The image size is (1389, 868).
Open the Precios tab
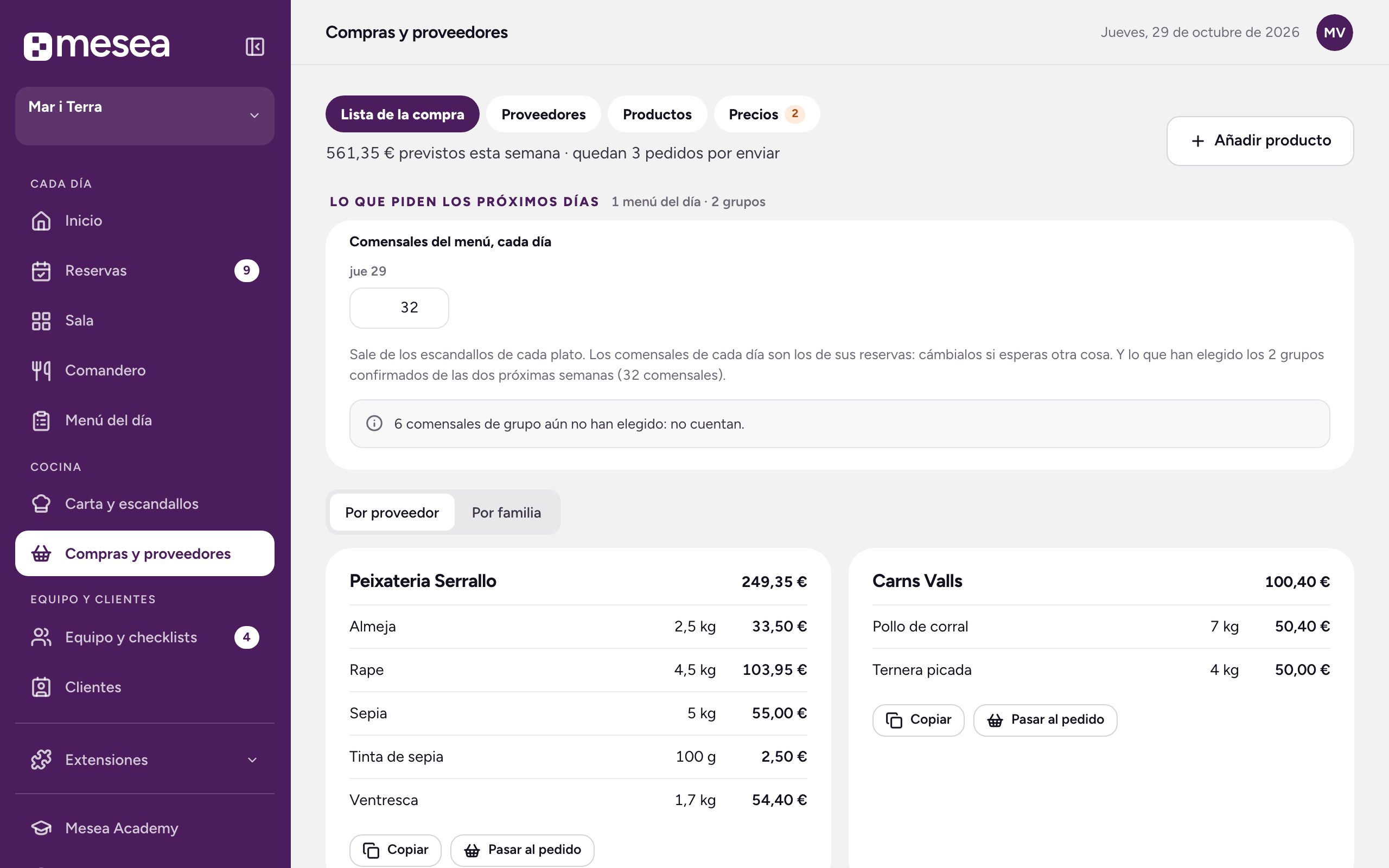pos(766,114)
